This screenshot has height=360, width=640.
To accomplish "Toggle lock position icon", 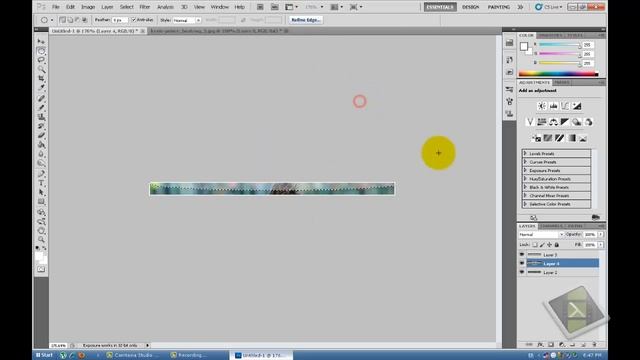I will [549, 245].
